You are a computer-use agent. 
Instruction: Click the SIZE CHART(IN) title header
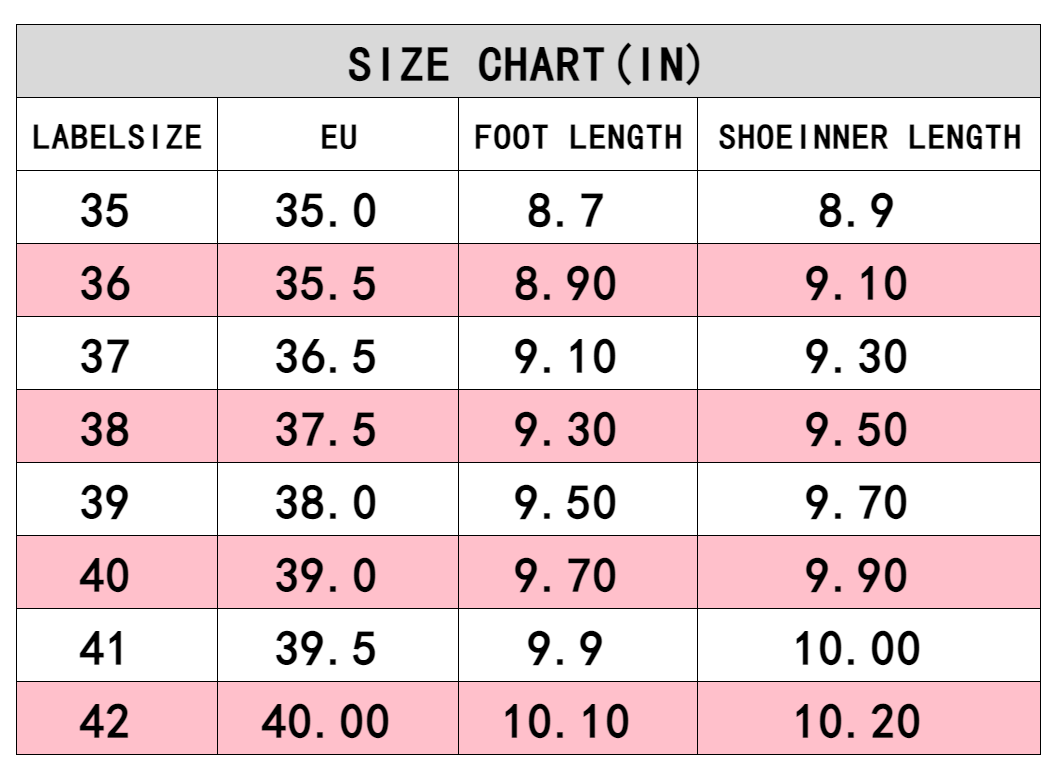pyautogui.click(x=527, y=64)
